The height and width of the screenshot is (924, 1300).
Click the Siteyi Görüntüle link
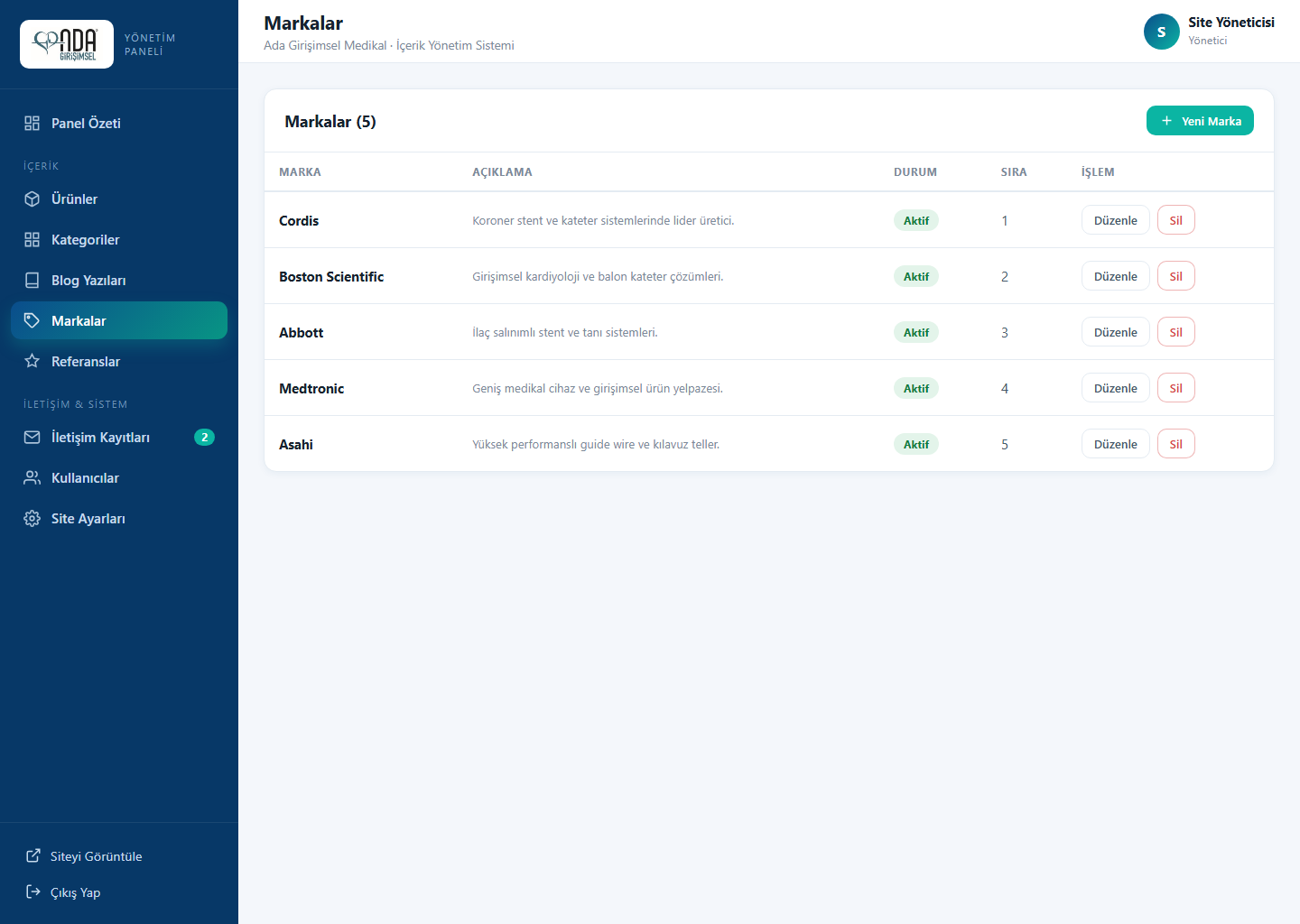pos(119,856)
